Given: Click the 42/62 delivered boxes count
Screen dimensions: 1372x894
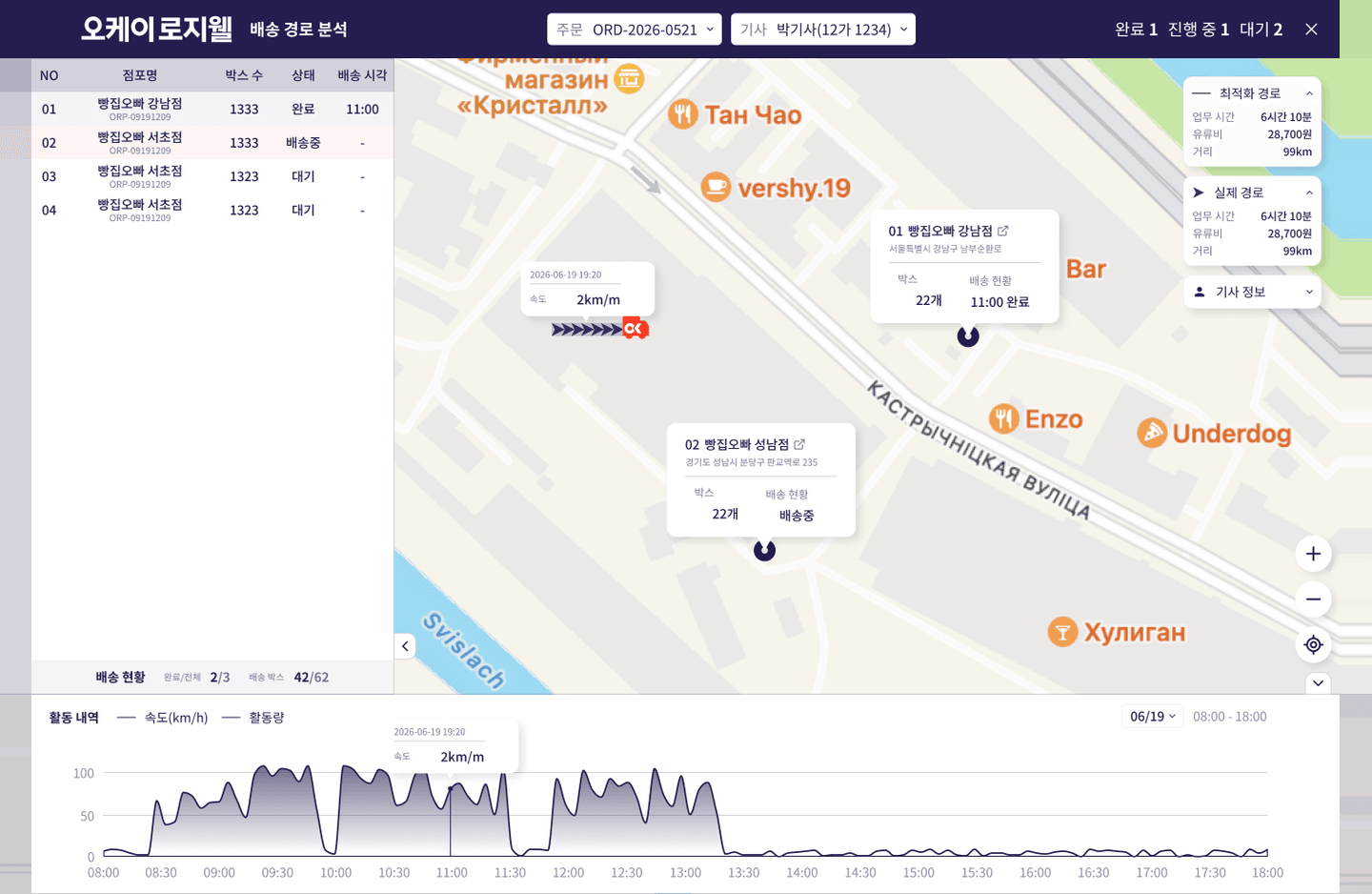Looking at the screenshot, I should click(x=312, y=678).
